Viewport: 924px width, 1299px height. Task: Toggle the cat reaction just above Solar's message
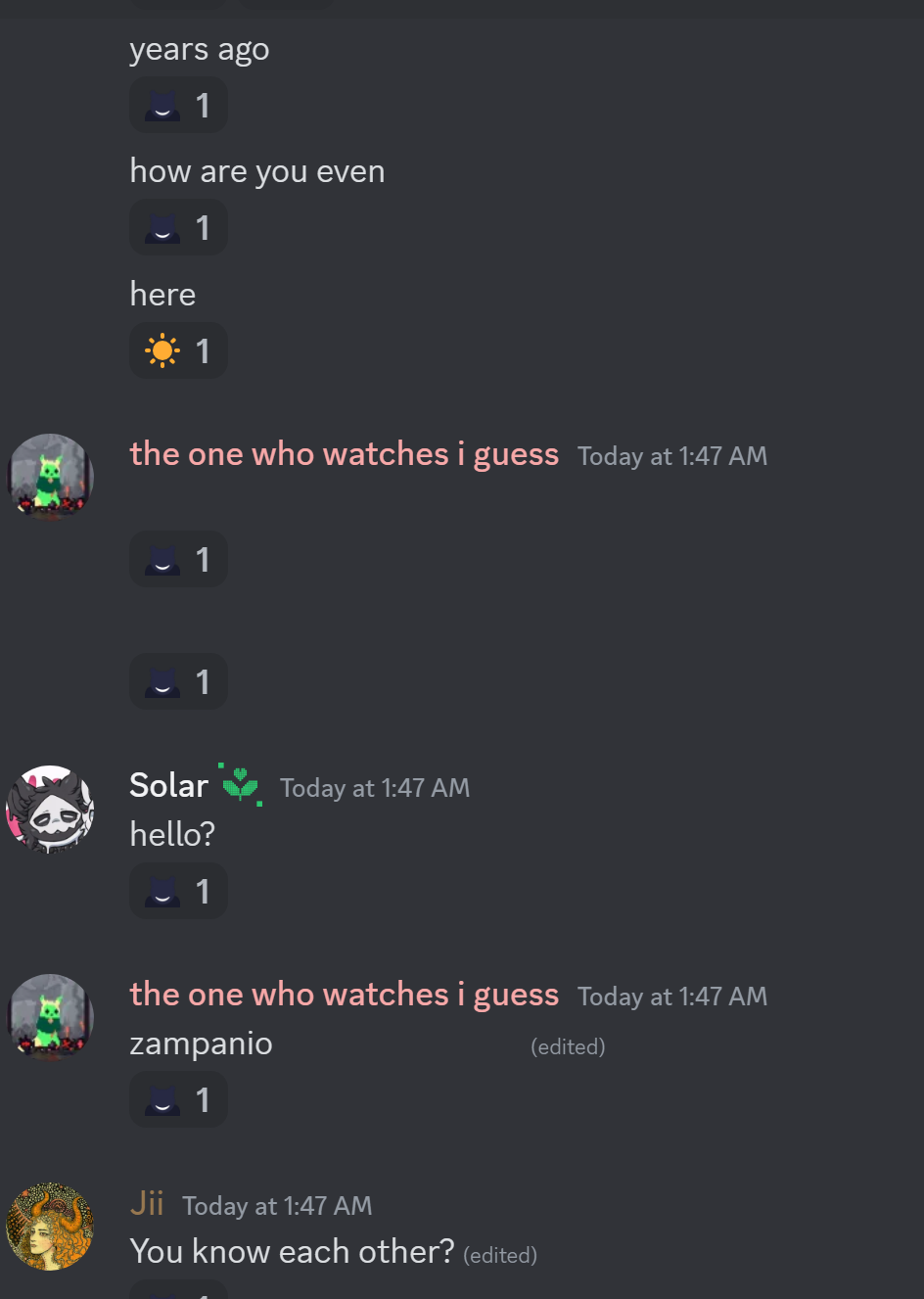178,681
